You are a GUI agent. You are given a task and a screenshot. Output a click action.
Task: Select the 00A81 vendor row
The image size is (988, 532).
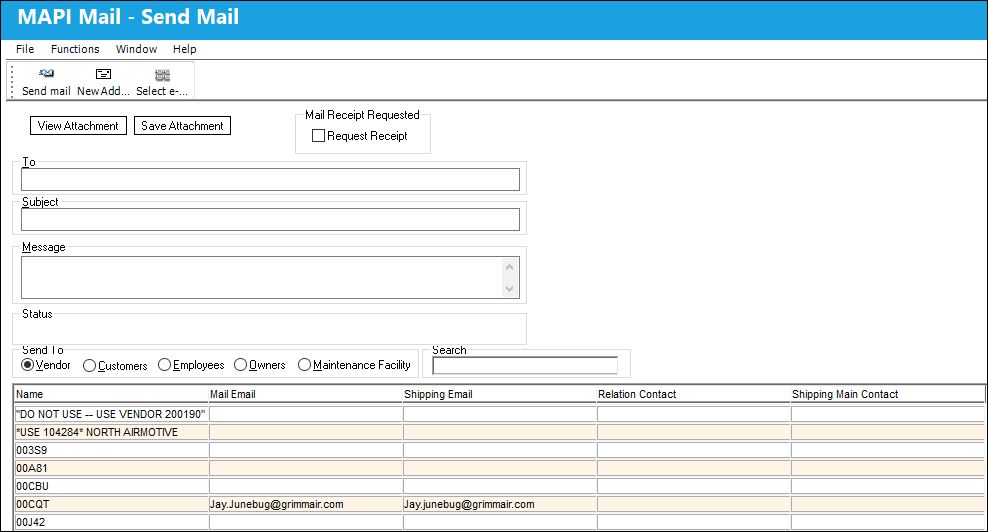tap(499, 468)
